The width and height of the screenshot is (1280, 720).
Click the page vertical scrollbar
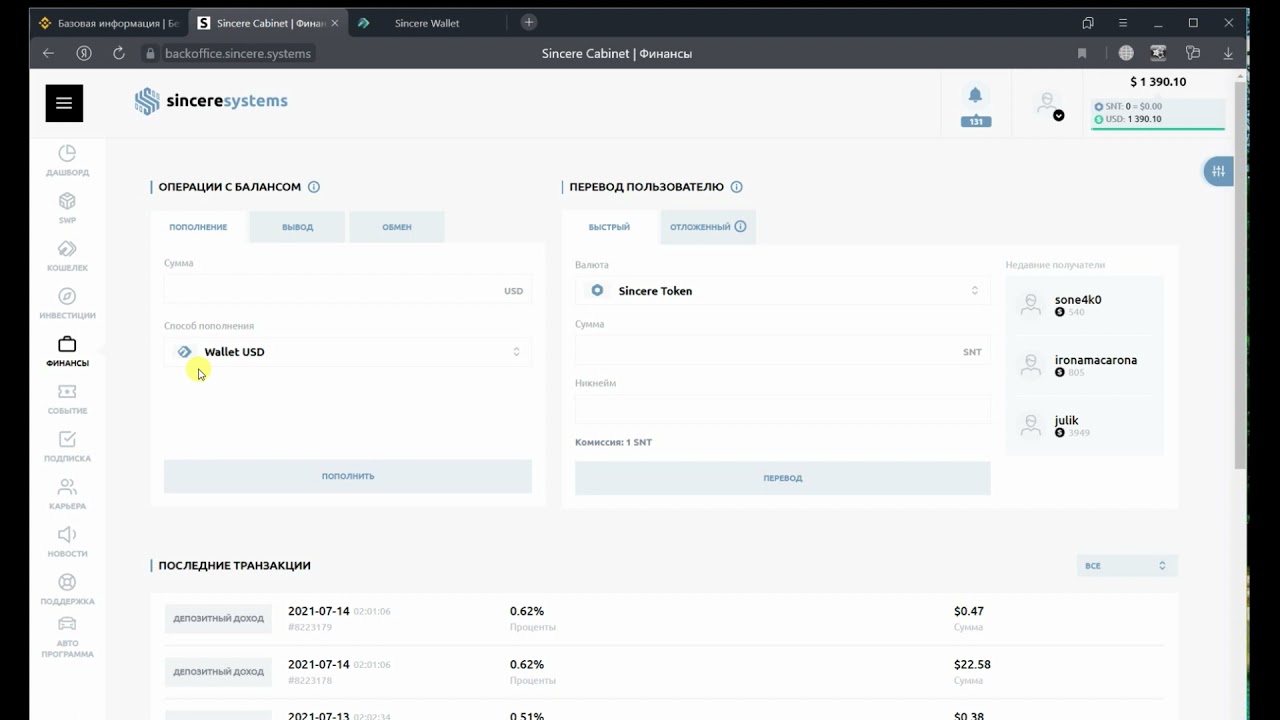point(1240,275)
